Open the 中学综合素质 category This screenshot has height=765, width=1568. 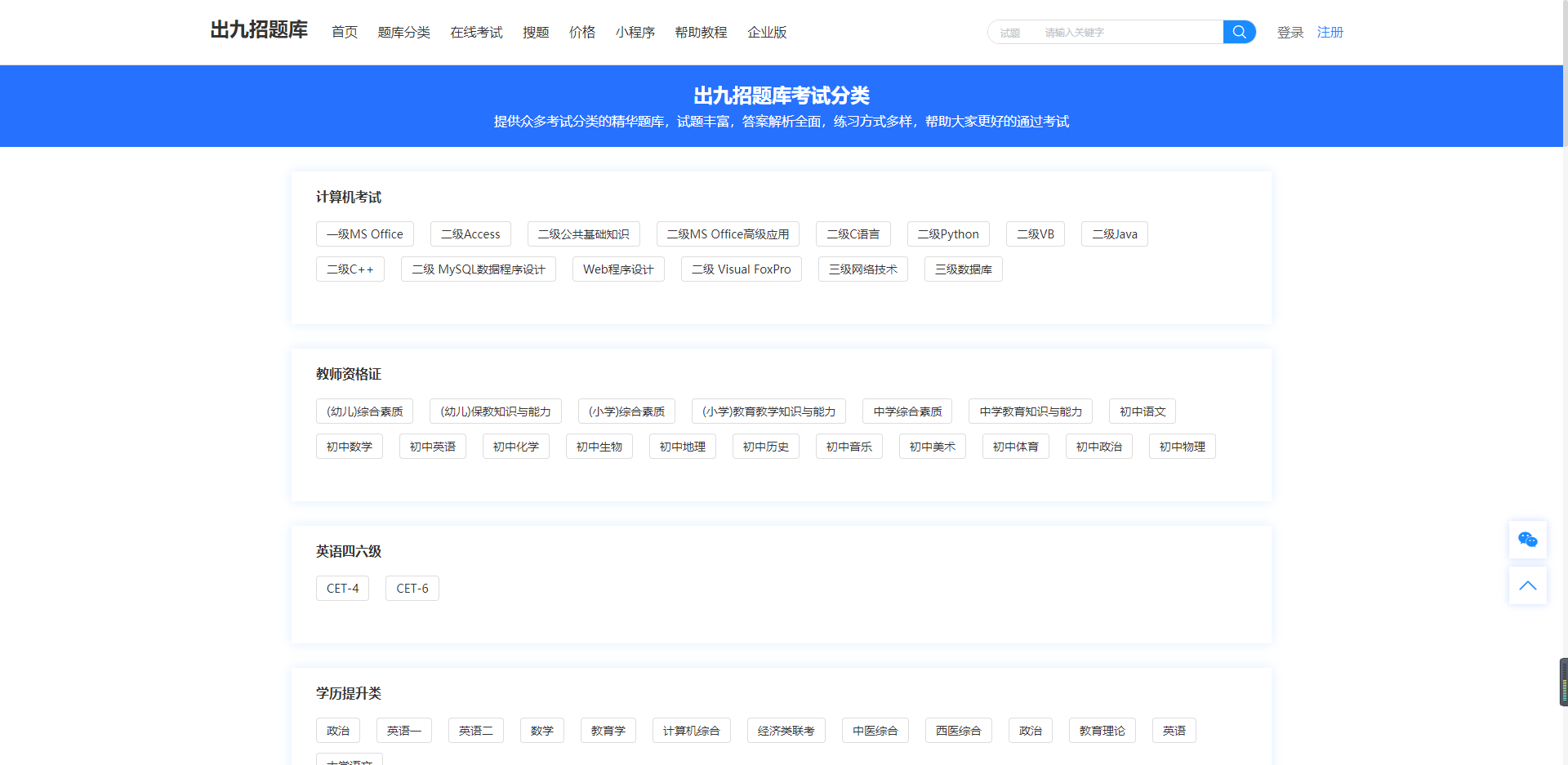tap(907, 411)
